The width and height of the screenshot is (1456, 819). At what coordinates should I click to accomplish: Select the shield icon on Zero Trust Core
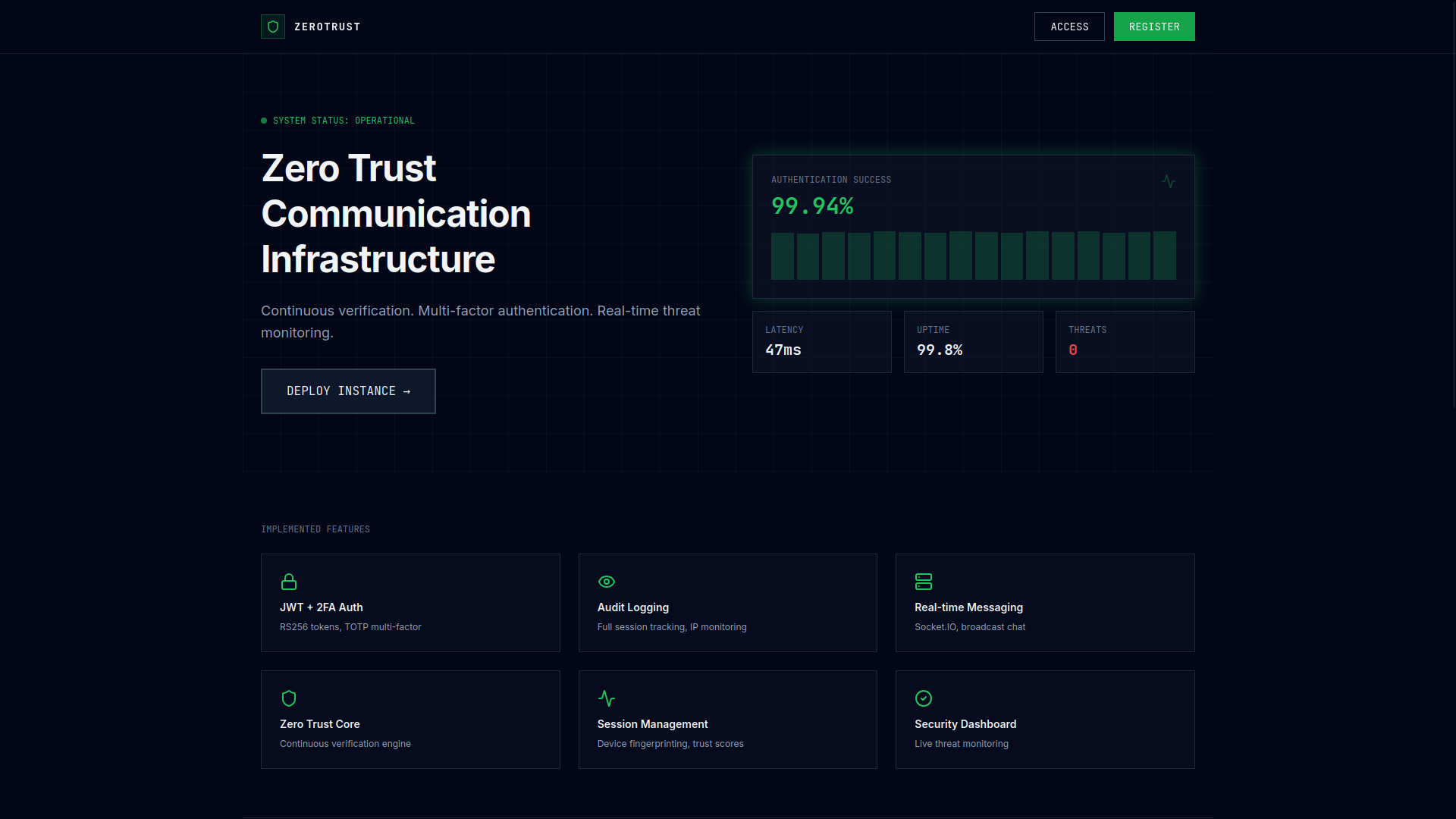point(289,698)
